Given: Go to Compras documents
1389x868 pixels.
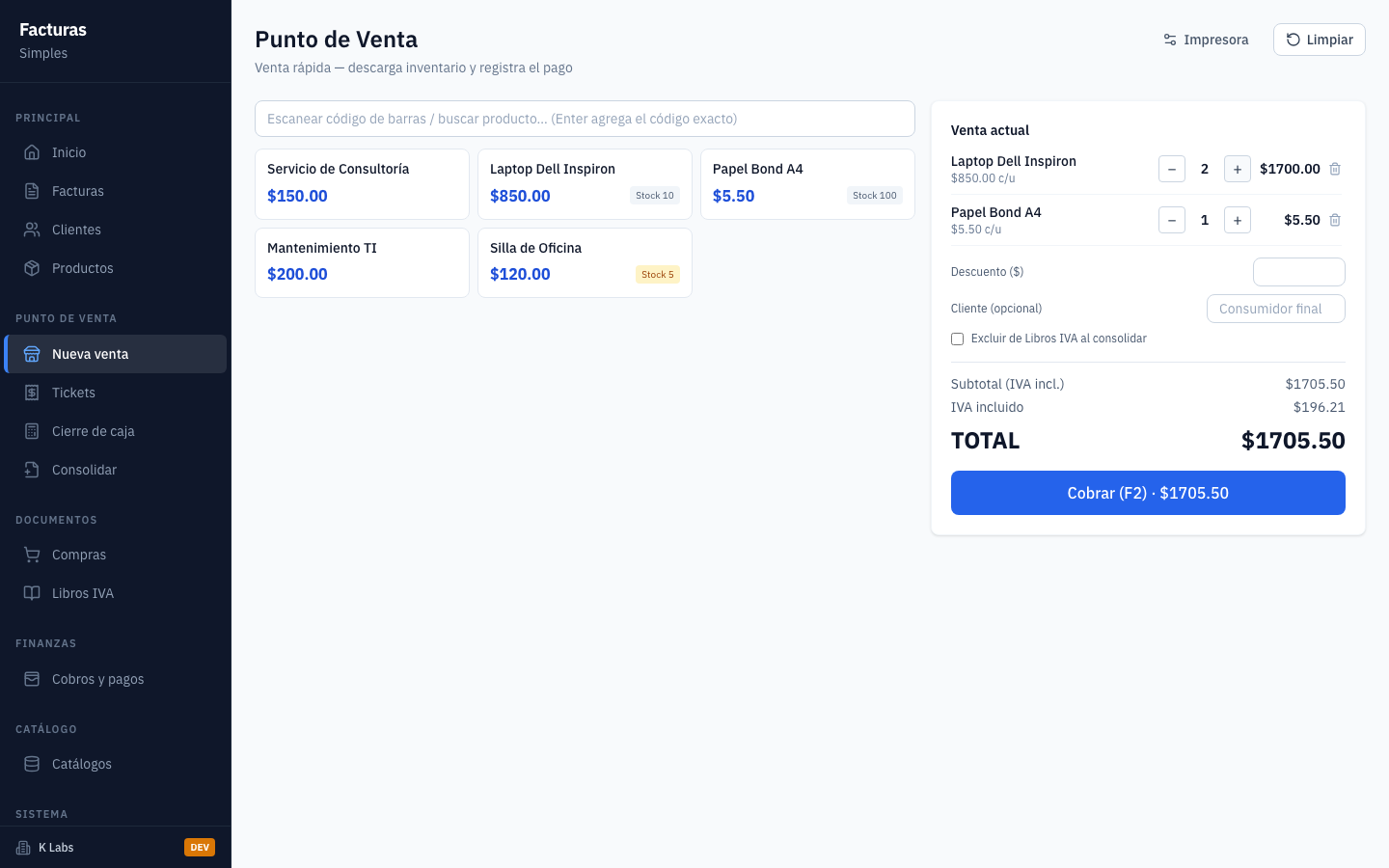Looking at the screenshot, I should pyautogui.click(x=116, y=555).
